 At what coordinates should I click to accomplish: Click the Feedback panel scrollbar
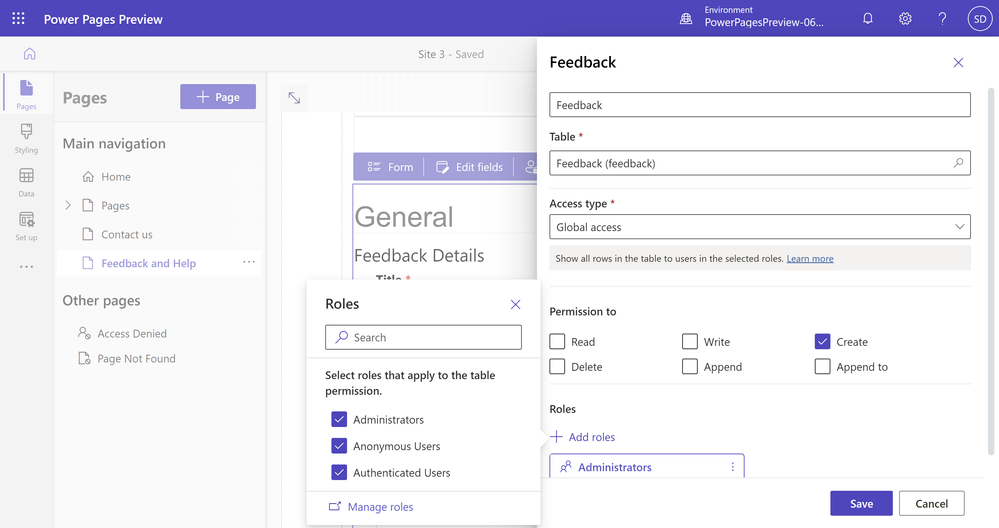pos(991,271)
